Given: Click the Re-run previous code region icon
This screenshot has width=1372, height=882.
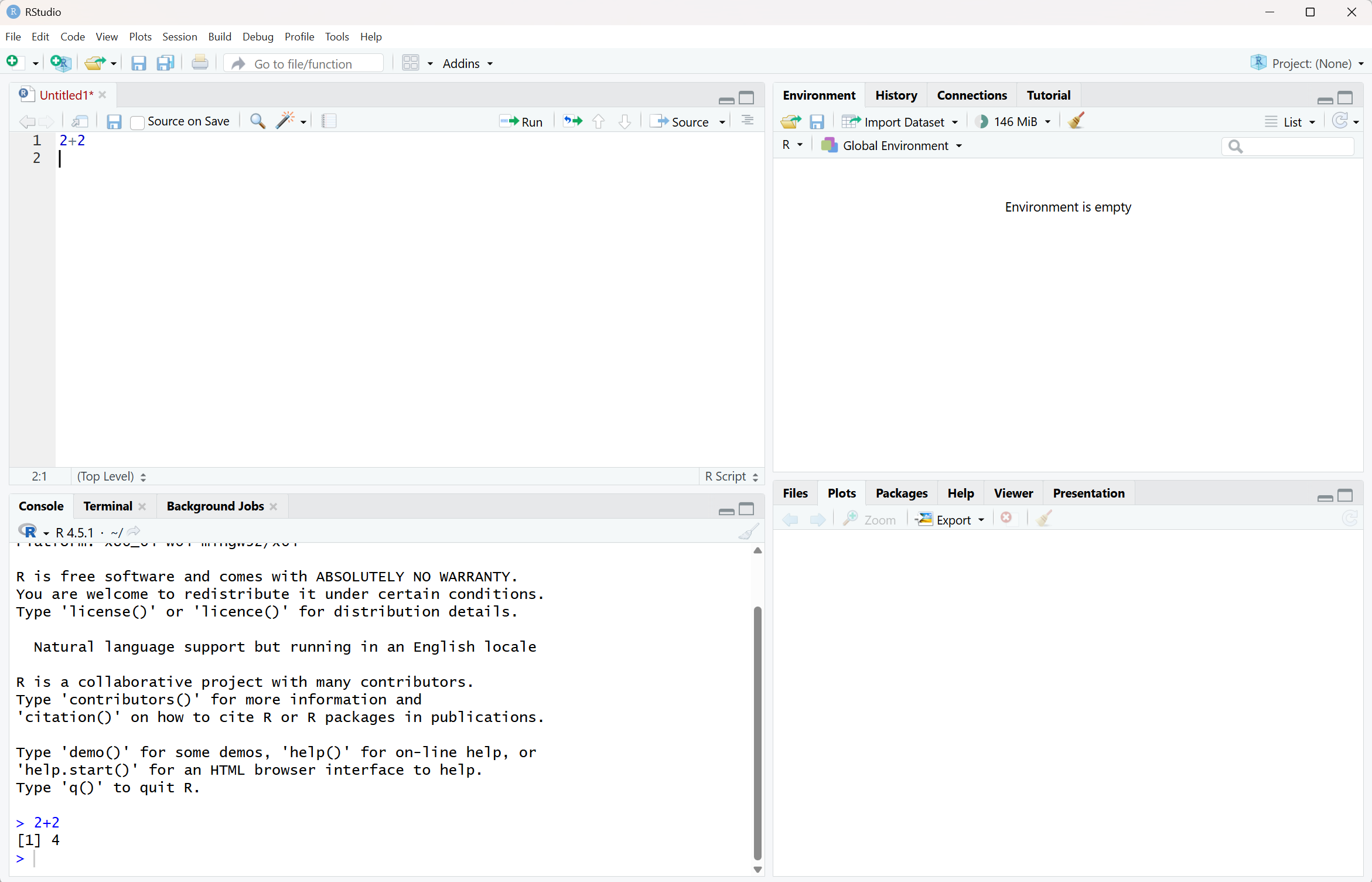Looking at the screenshot, I should click(x=572, y=121).
